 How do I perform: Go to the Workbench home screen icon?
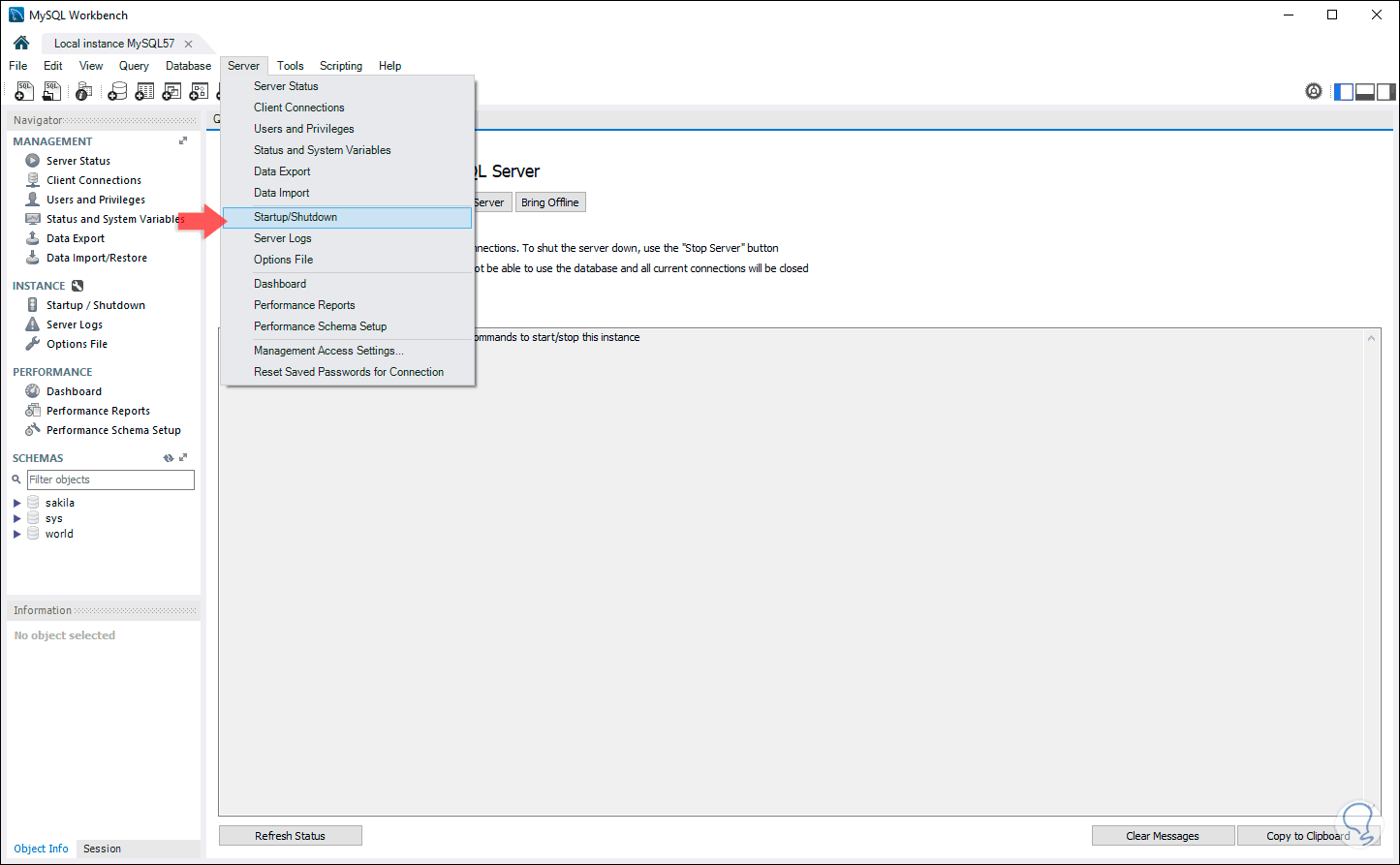[x=21, y=43]
